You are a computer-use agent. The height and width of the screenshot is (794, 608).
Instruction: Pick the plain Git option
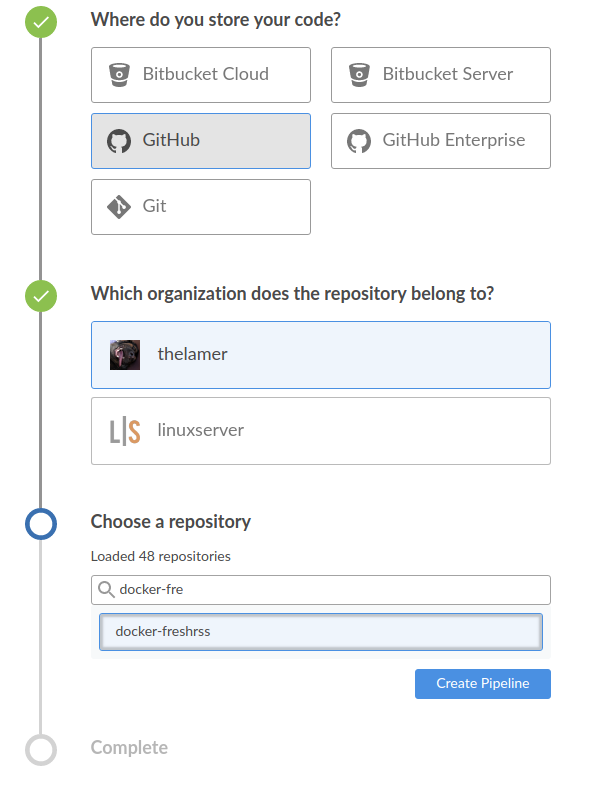pyautogui.click(x=201, y=207)
